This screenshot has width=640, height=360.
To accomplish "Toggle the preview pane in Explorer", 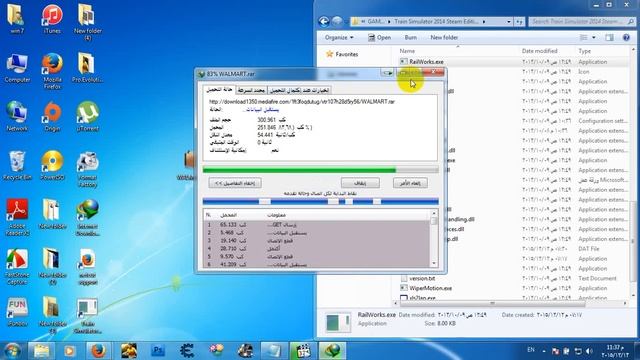I will (609, 38).
